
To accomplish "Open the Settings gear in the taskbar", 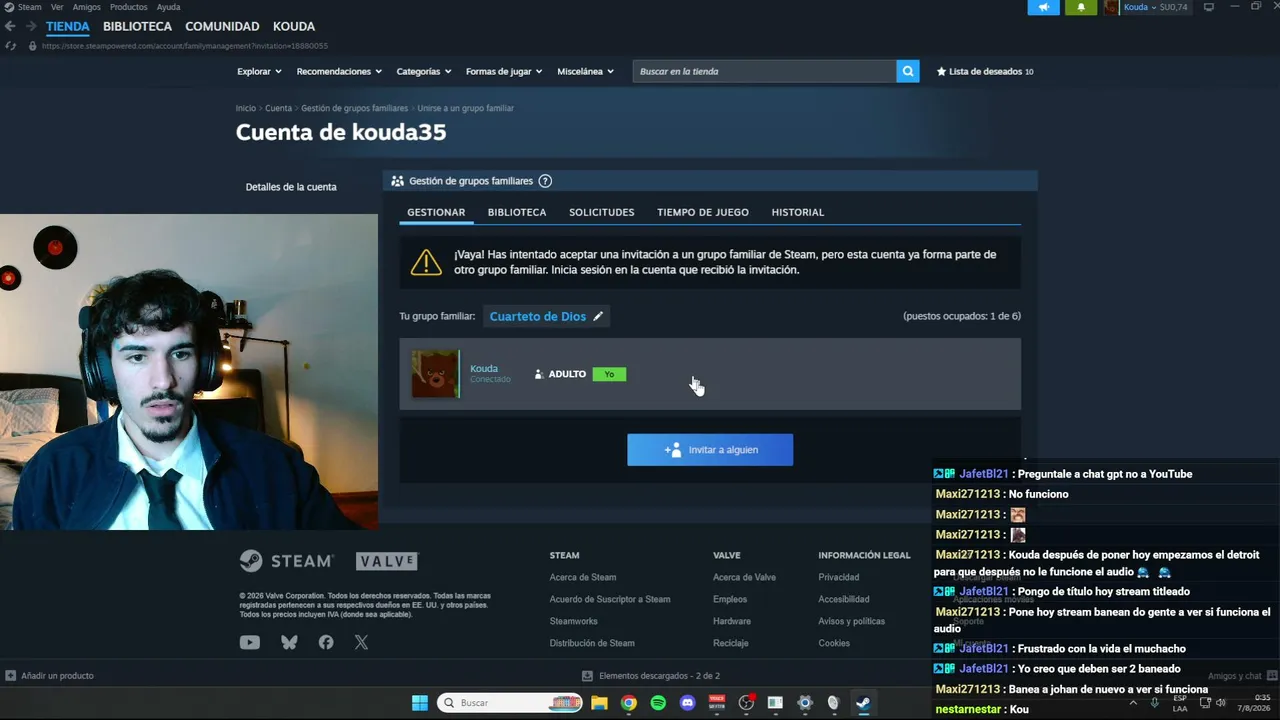I will tap(805, 703).
